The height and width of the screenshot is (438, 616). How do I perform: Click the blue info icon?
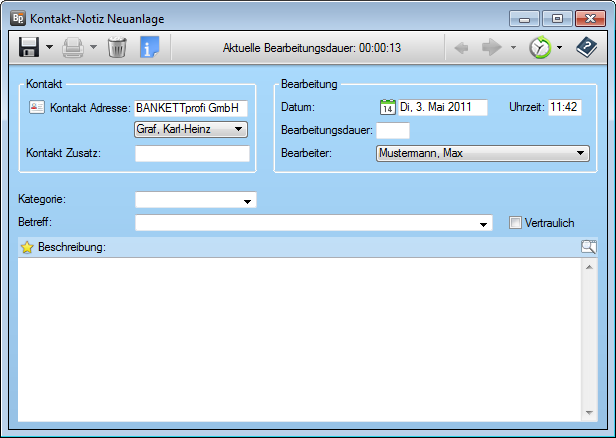[149, 47]
